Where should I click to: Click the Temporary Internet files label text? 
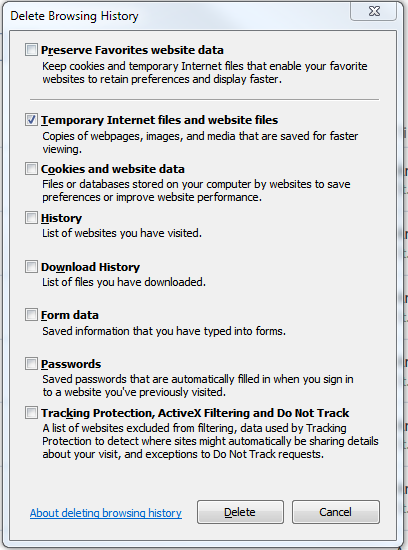(160, 120)
